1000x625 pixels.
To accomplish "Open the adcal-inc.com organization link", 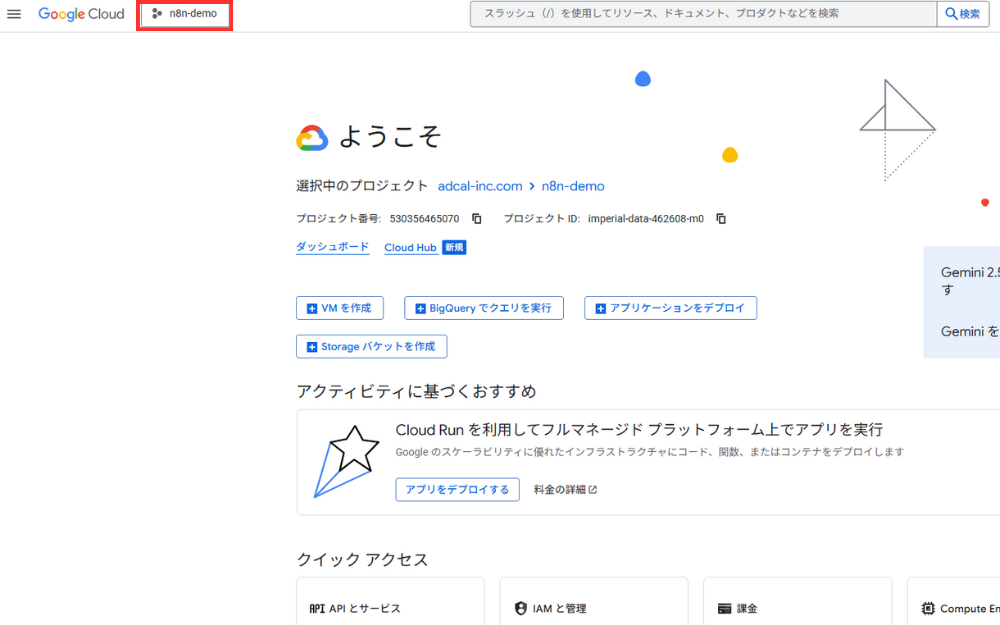I will pyautogui.click(x=480, y=186).
